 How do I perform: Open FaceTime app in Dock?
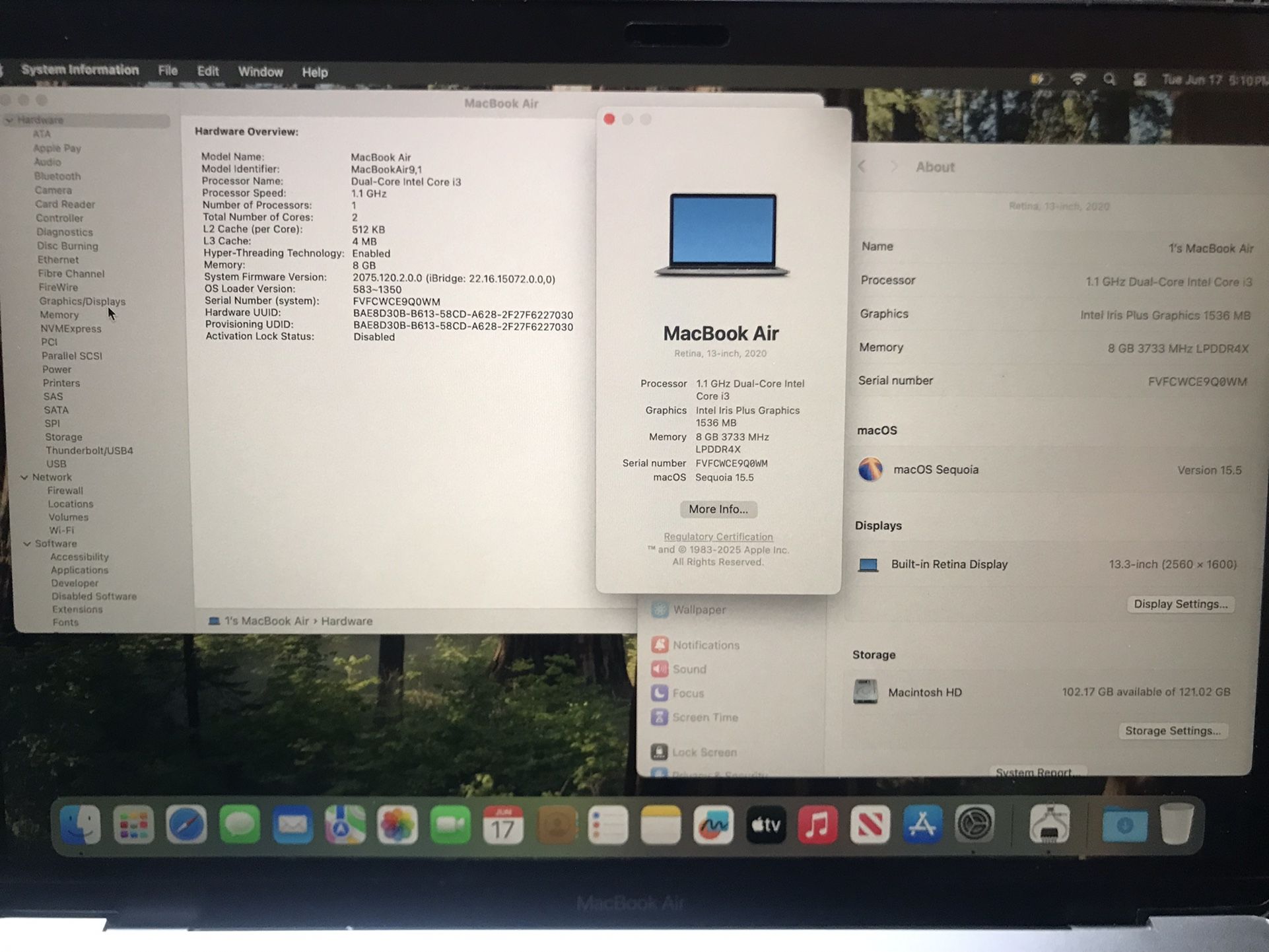[x=450, y=824]
